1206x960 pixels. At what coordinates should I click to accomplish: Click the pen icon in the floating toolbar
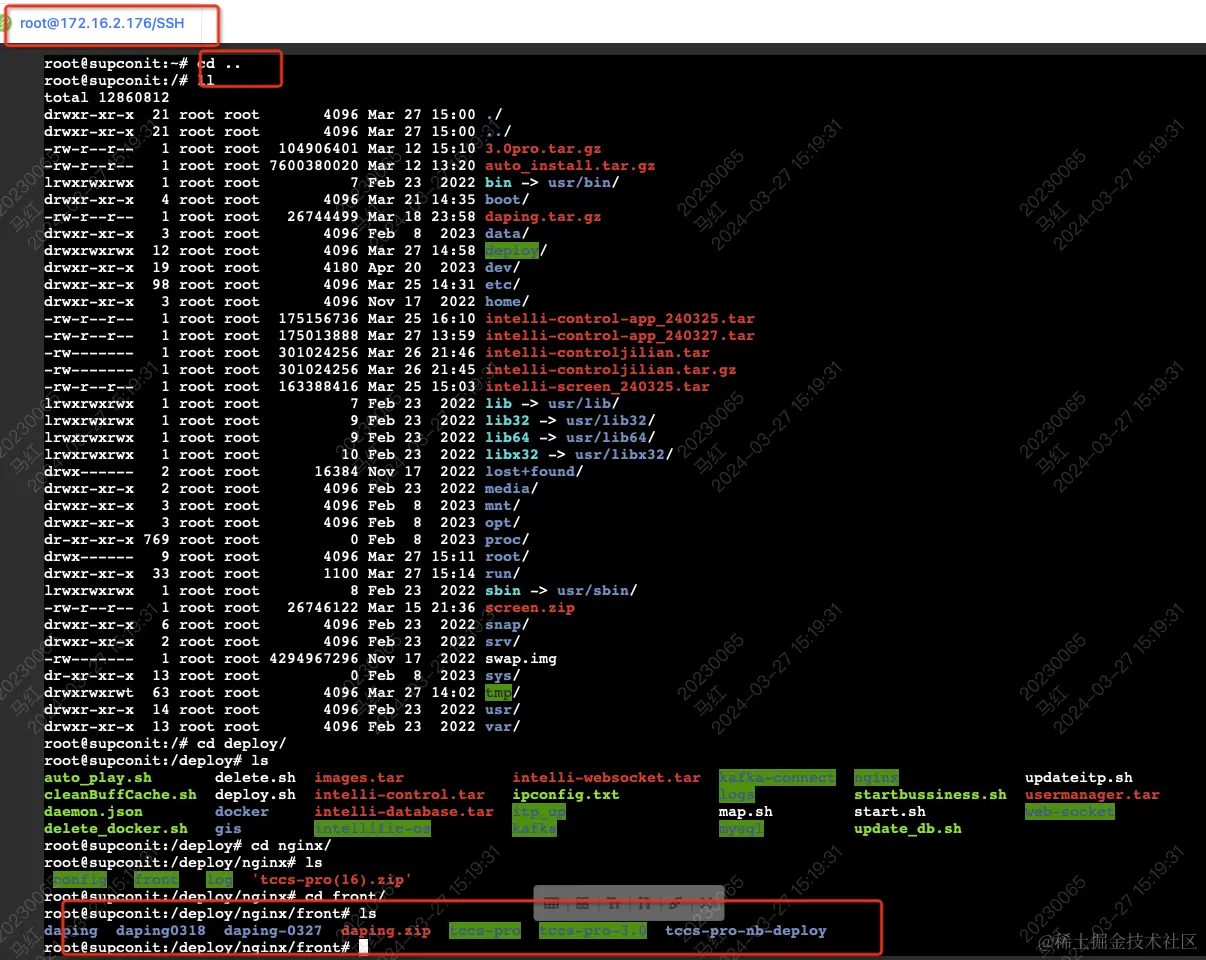point(676,904)
